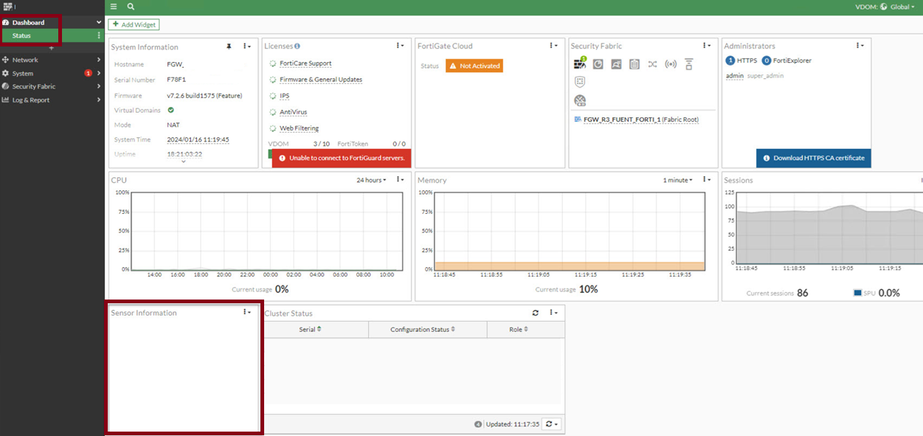This screenshot has width=923, height=436.
Task: Open System Information widget options menu
Action: (247, 46)
